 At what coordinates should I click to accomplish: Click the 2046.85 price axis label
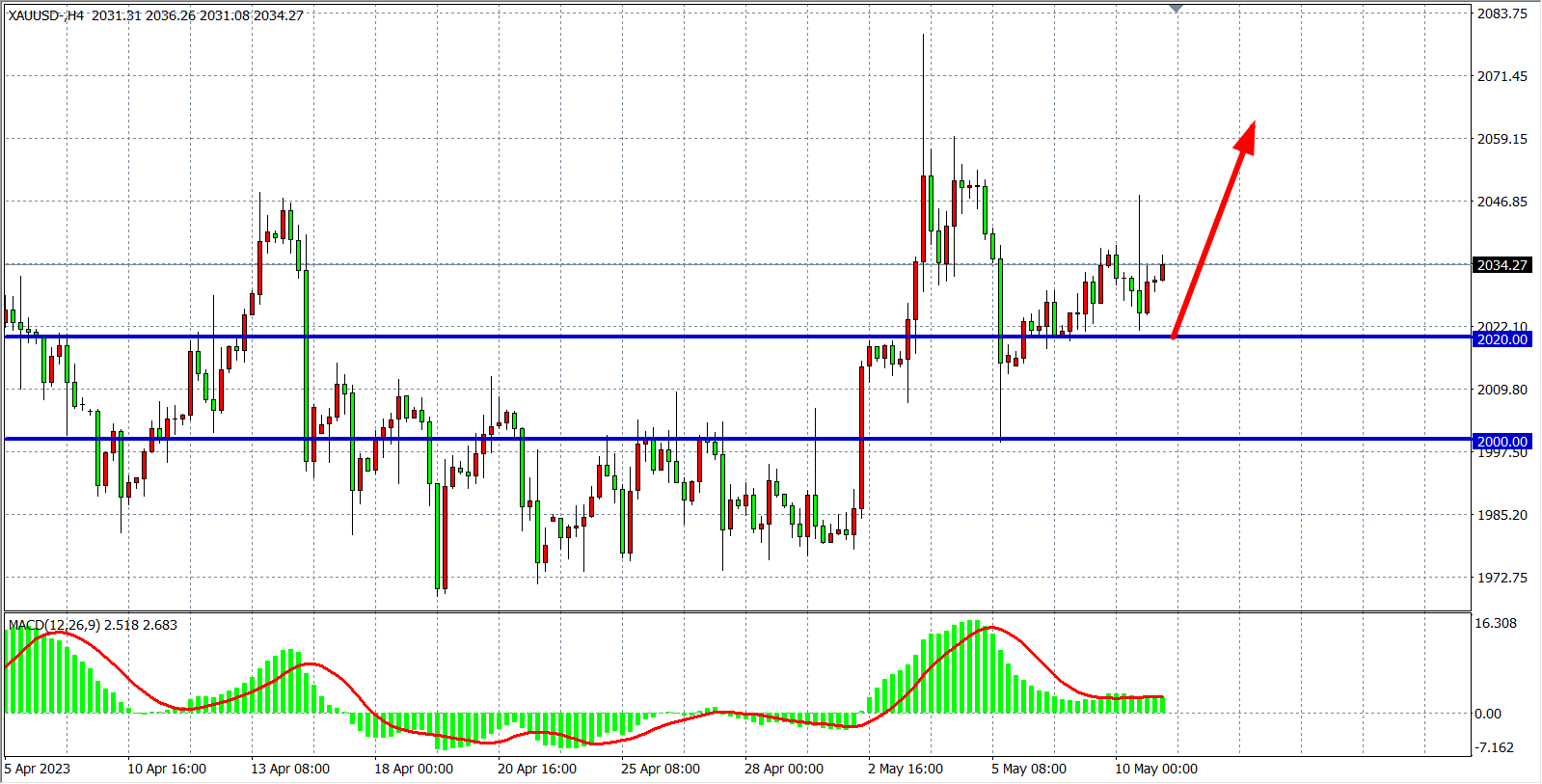coord(1501,202)
